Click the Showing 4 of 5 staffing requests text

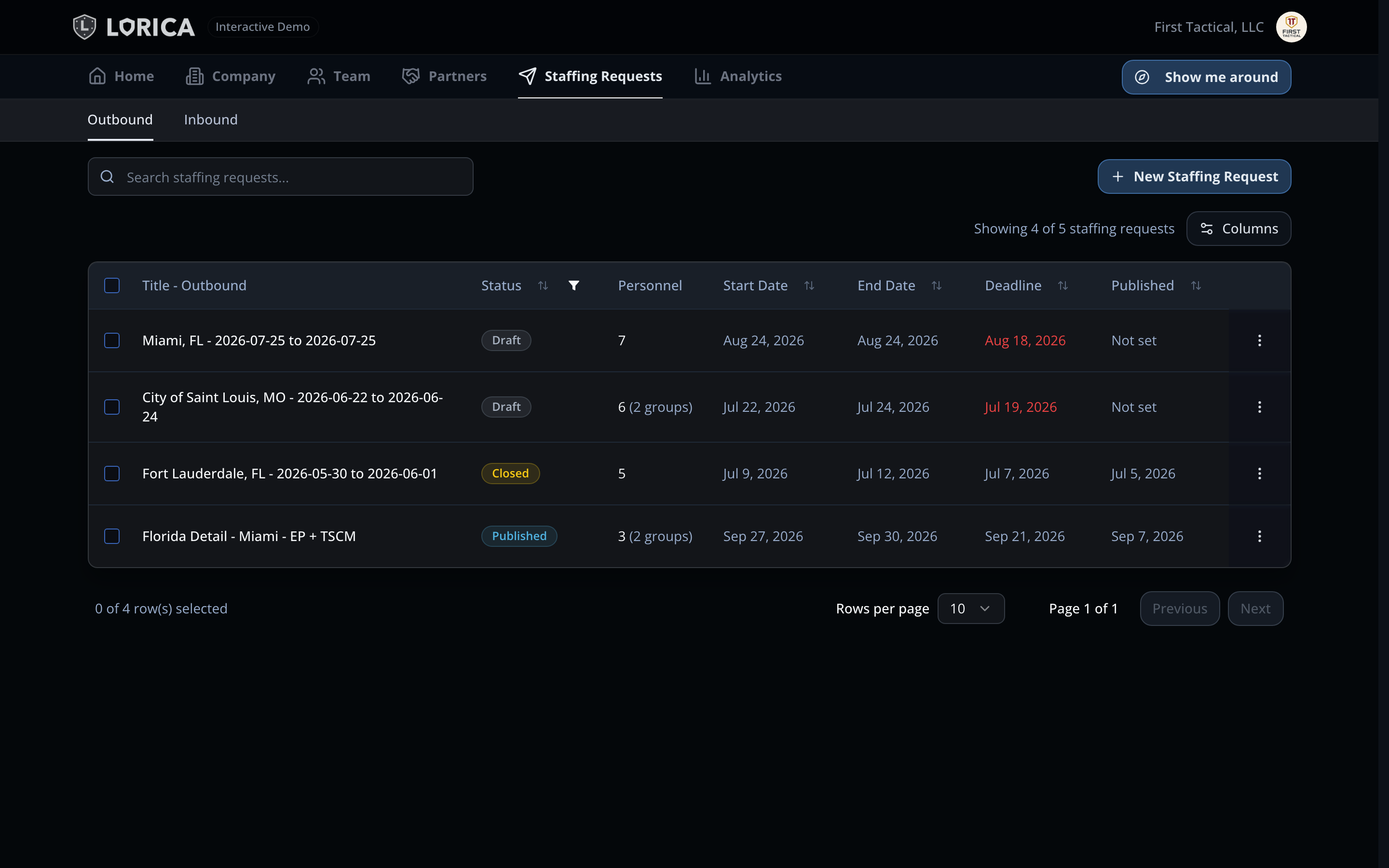tap(1074, 229)
